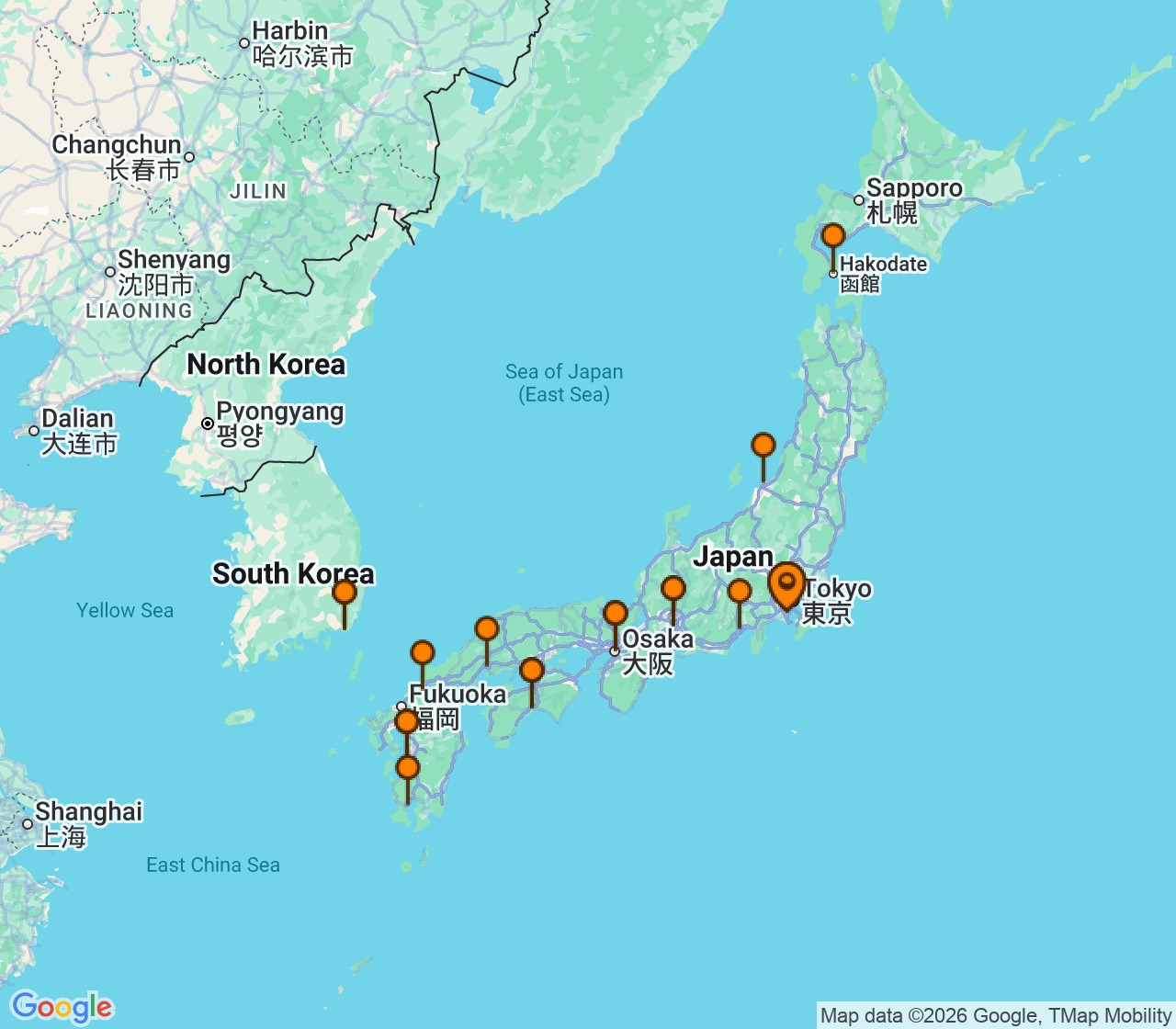Image resolution: width=1176 pixels, height=1029 pixels.
Task: Select the JILIN province label
Action: pyautogui.click(x=258, y=191)
